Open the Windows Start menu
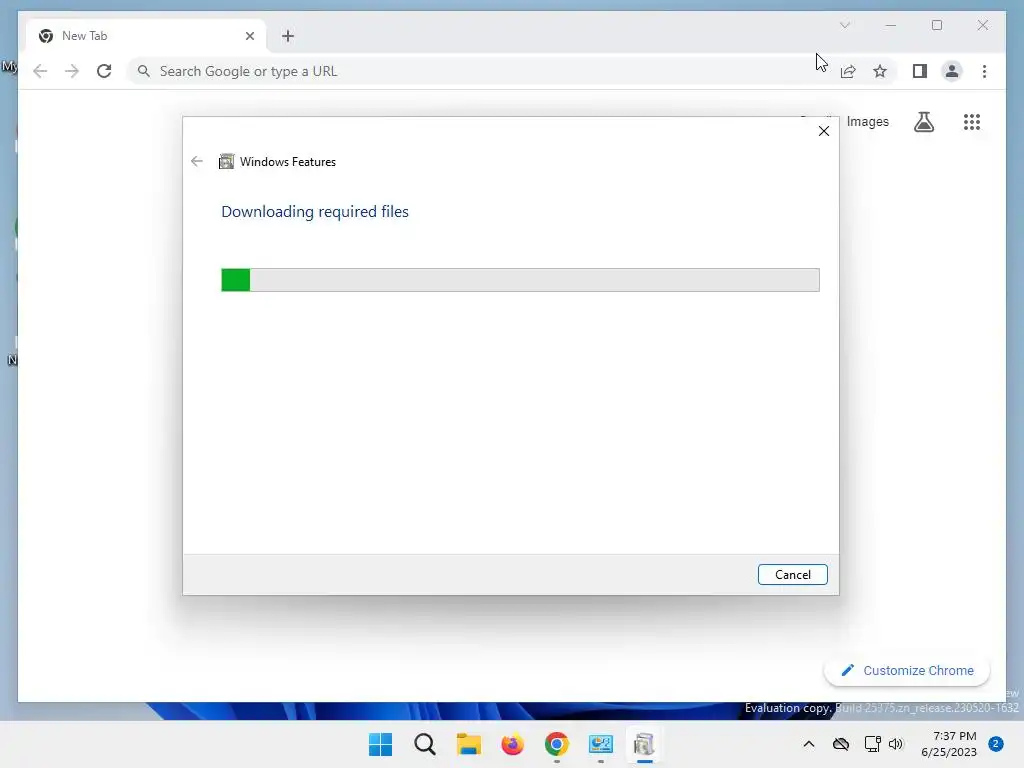Viewport: 1024px width, 768px height. [x=381, y=744]
